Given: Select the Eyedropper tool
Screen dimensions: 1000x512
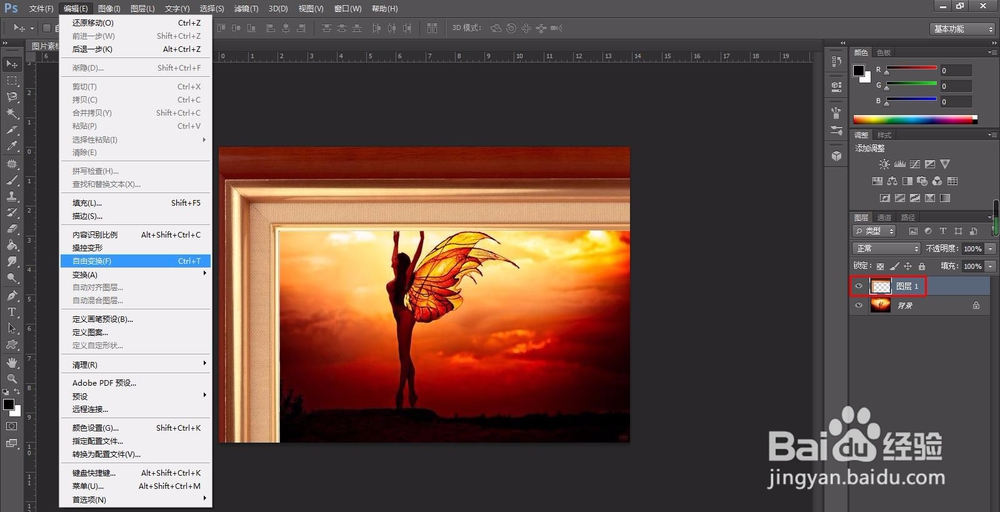Looking at the screenshot, I should click(11, 146).
